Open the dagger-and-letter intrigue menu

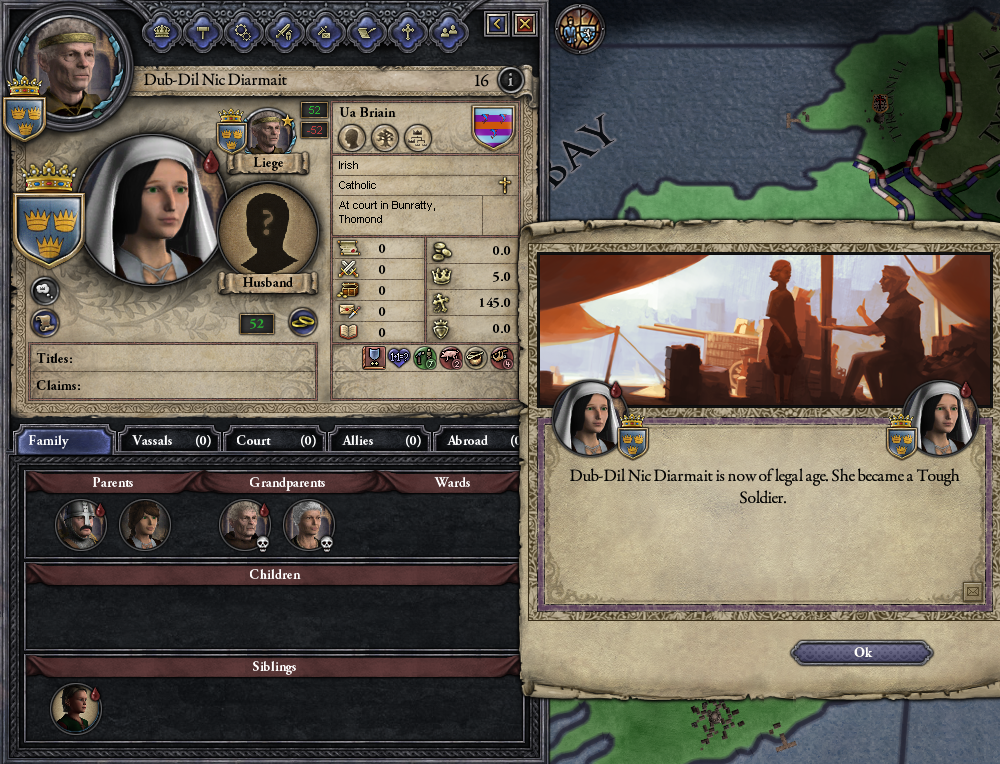coord(325,31)
